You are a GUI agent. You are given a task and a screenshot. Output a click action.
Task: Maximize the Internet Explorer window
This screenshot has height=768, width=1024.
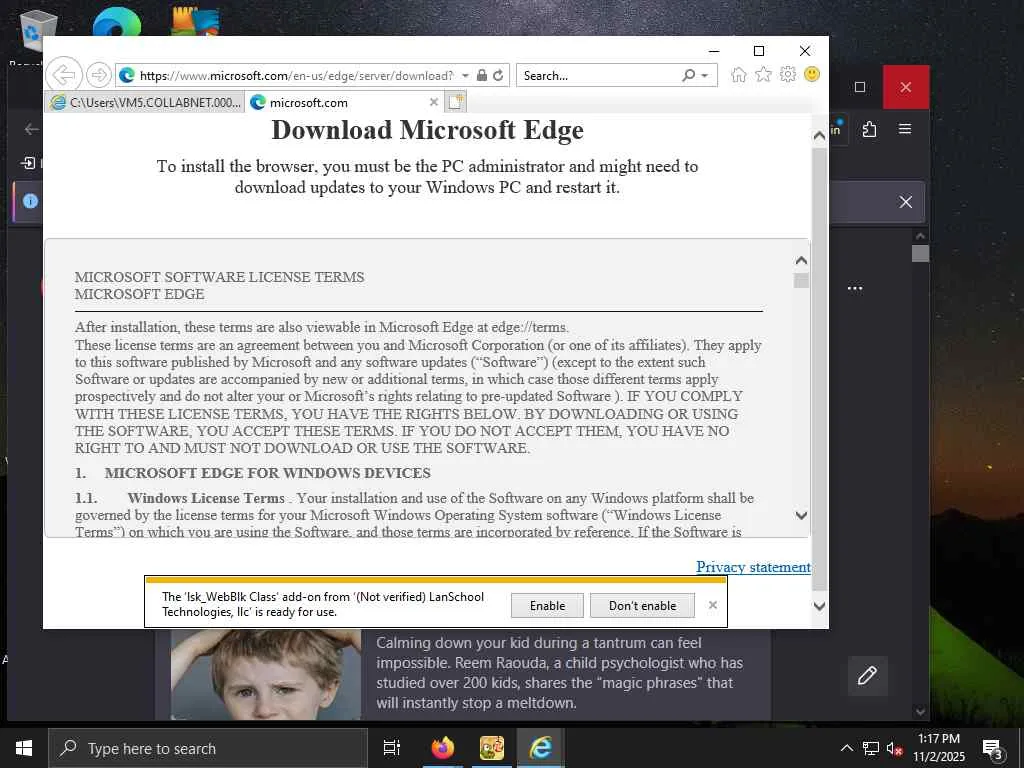(x=759, y=51)
